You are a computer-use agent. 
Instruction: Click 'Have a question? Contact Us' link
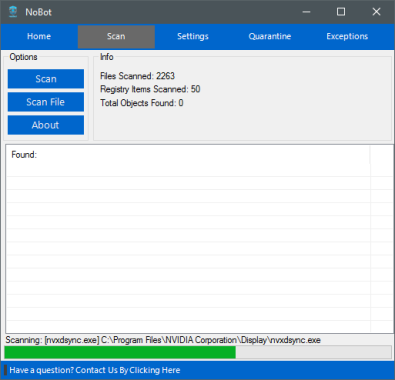95,370
